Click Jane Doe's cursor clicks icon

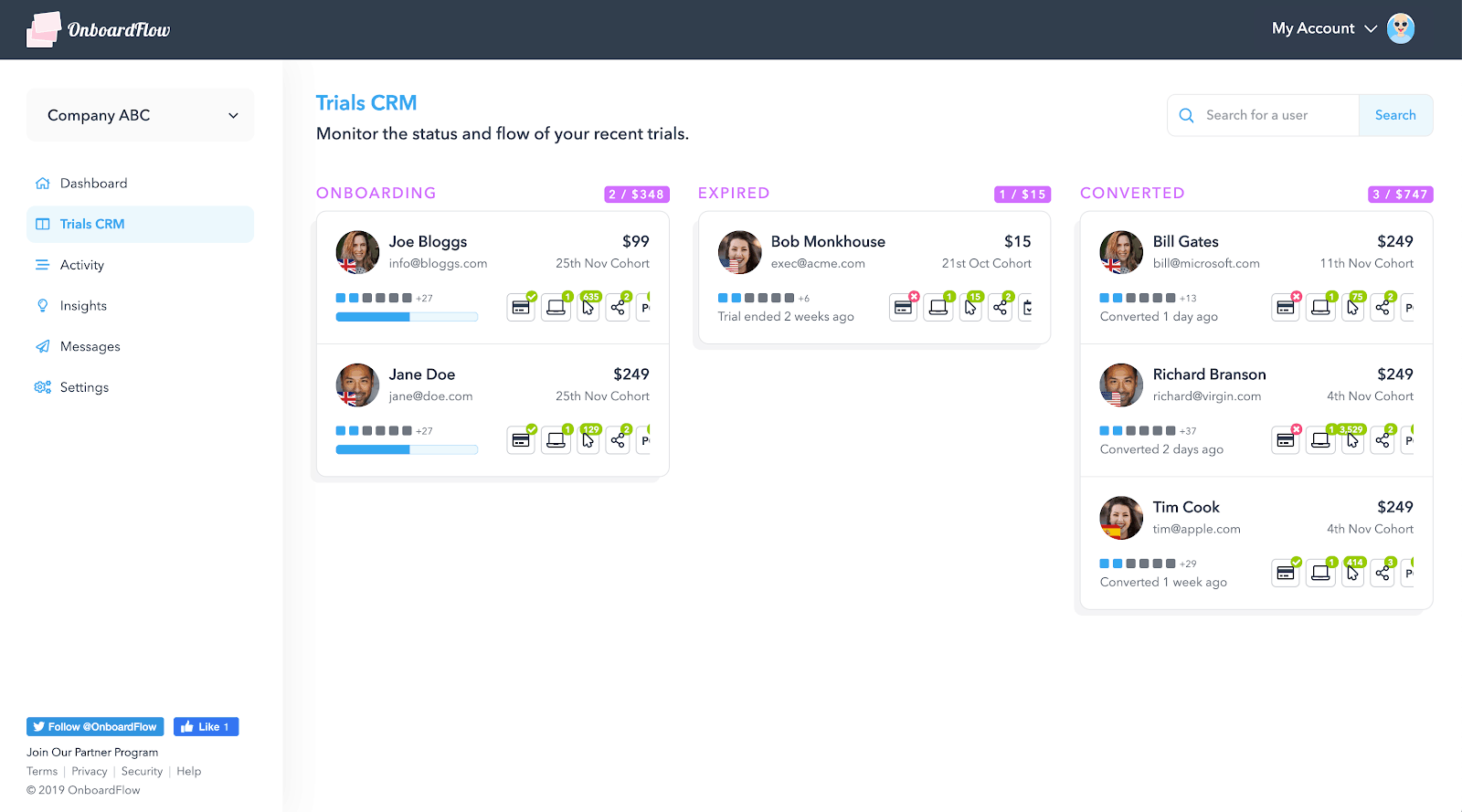click(x=588, y=440)
